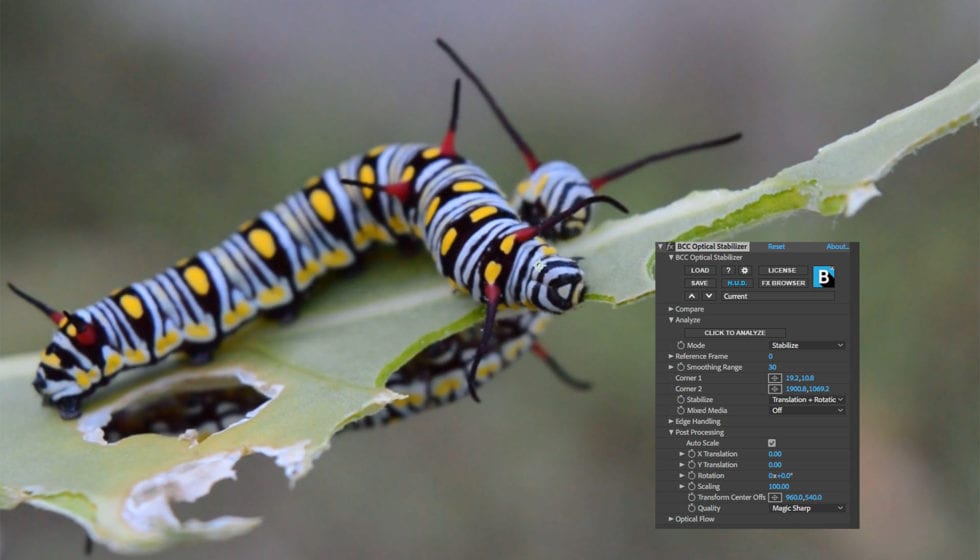
Task: Click the Scaling value 100.00
Action: pyautogui.click(x=779, y=486)
